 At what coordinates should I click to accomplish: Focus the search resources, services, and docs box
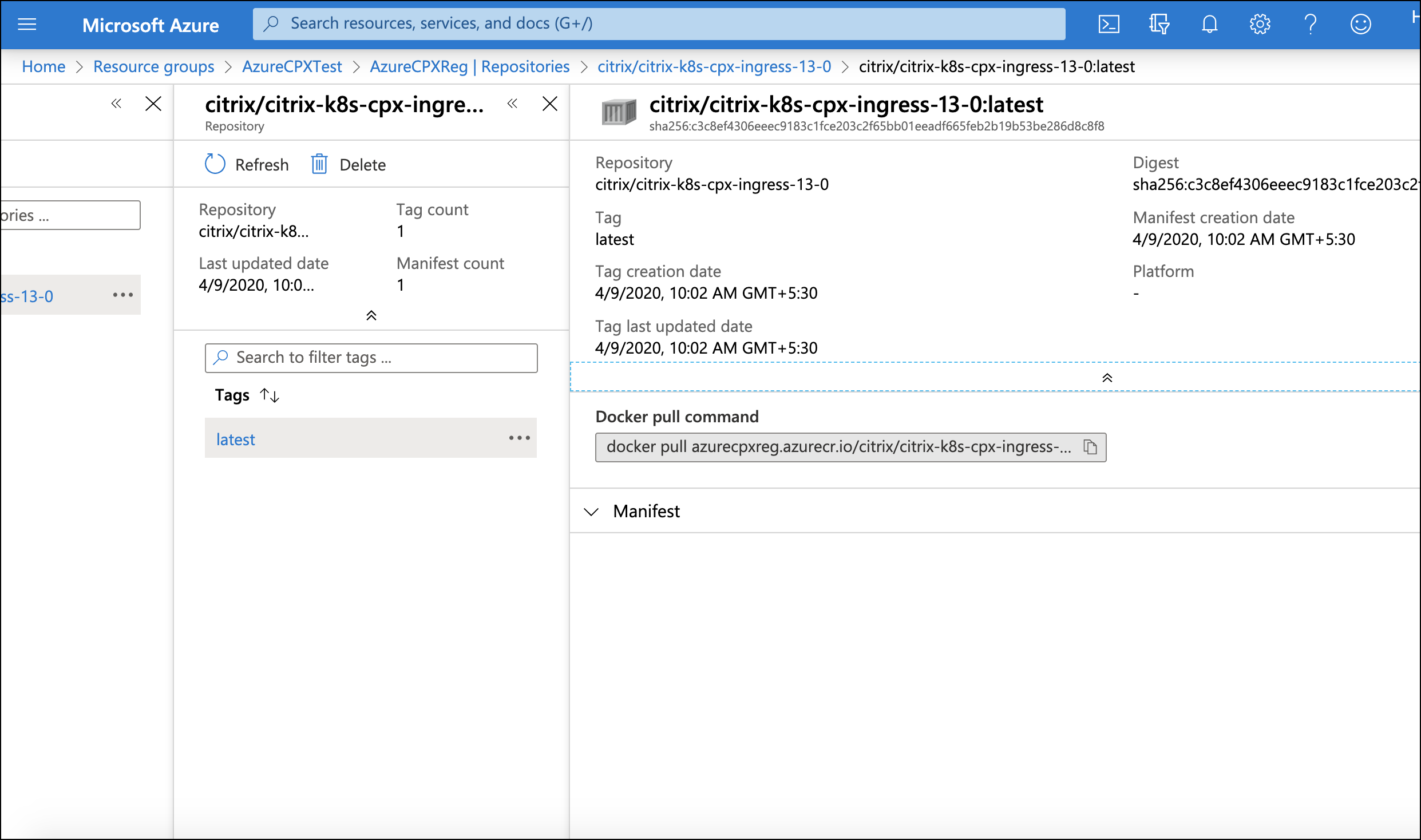tap(659, 23)
